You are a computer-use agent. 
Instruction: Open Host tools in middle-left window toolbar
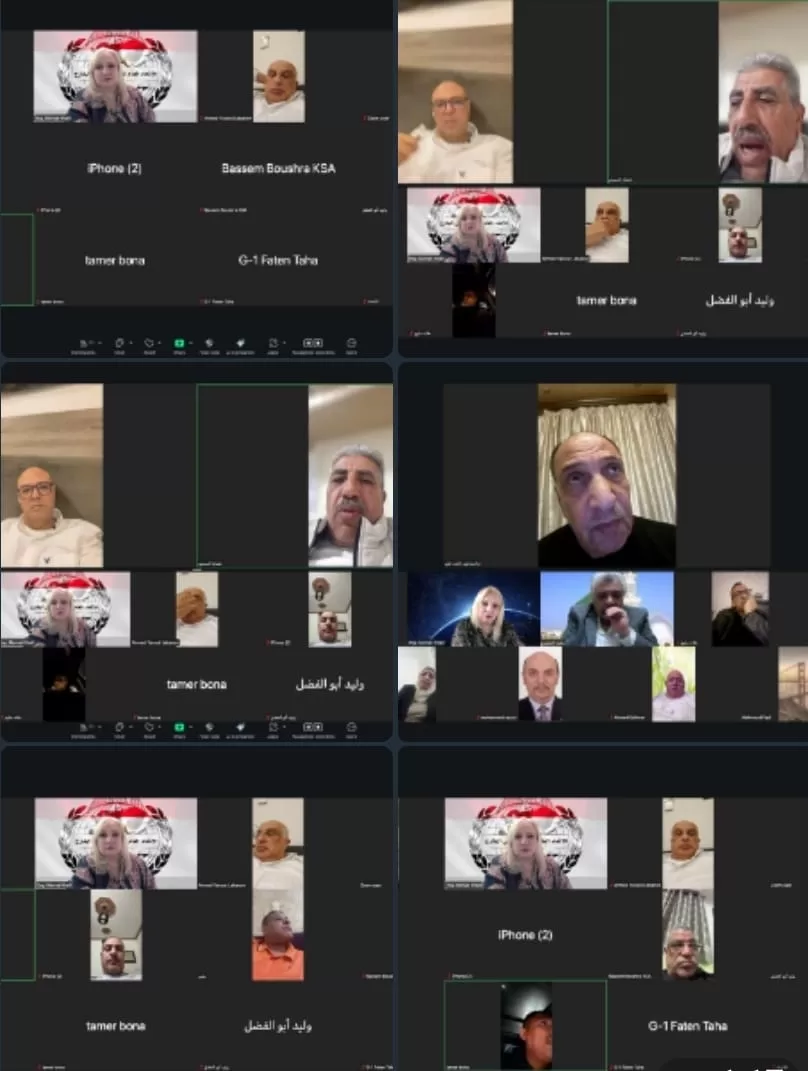tap(209, 727)
